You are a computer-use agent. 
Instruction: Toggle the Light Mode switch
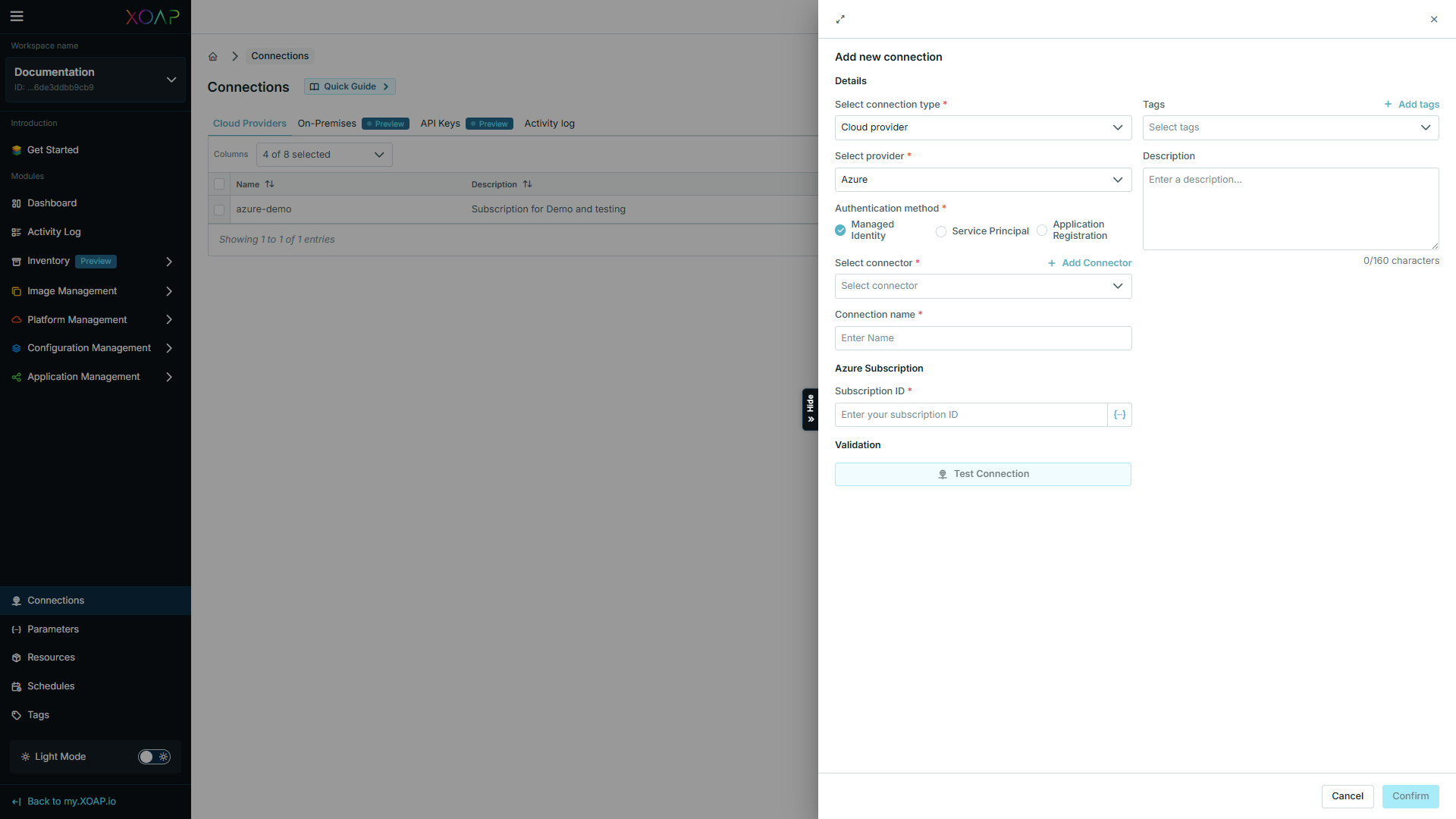coord(154,757)
